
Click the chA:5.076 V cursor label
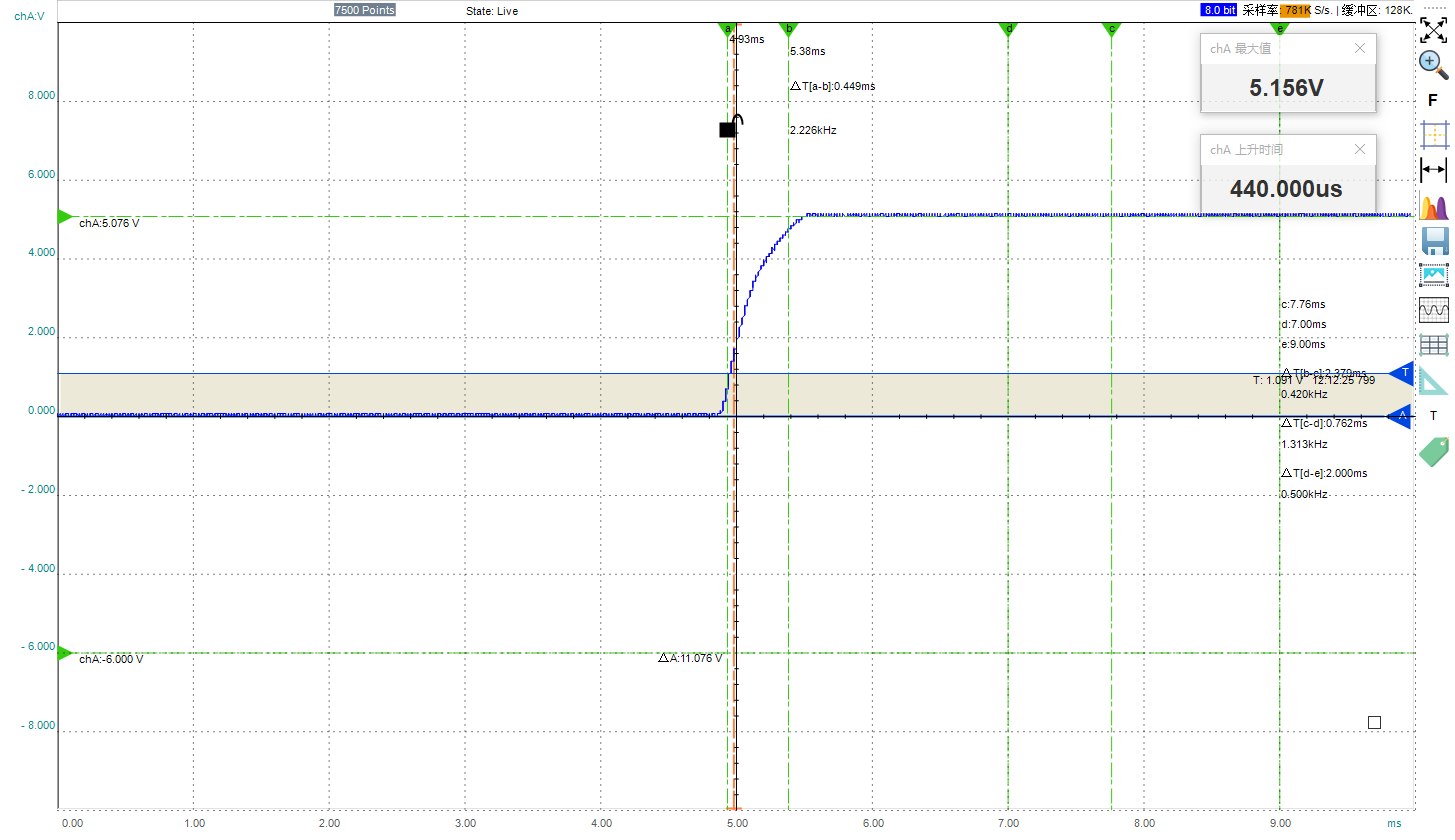tap(109, 223)
